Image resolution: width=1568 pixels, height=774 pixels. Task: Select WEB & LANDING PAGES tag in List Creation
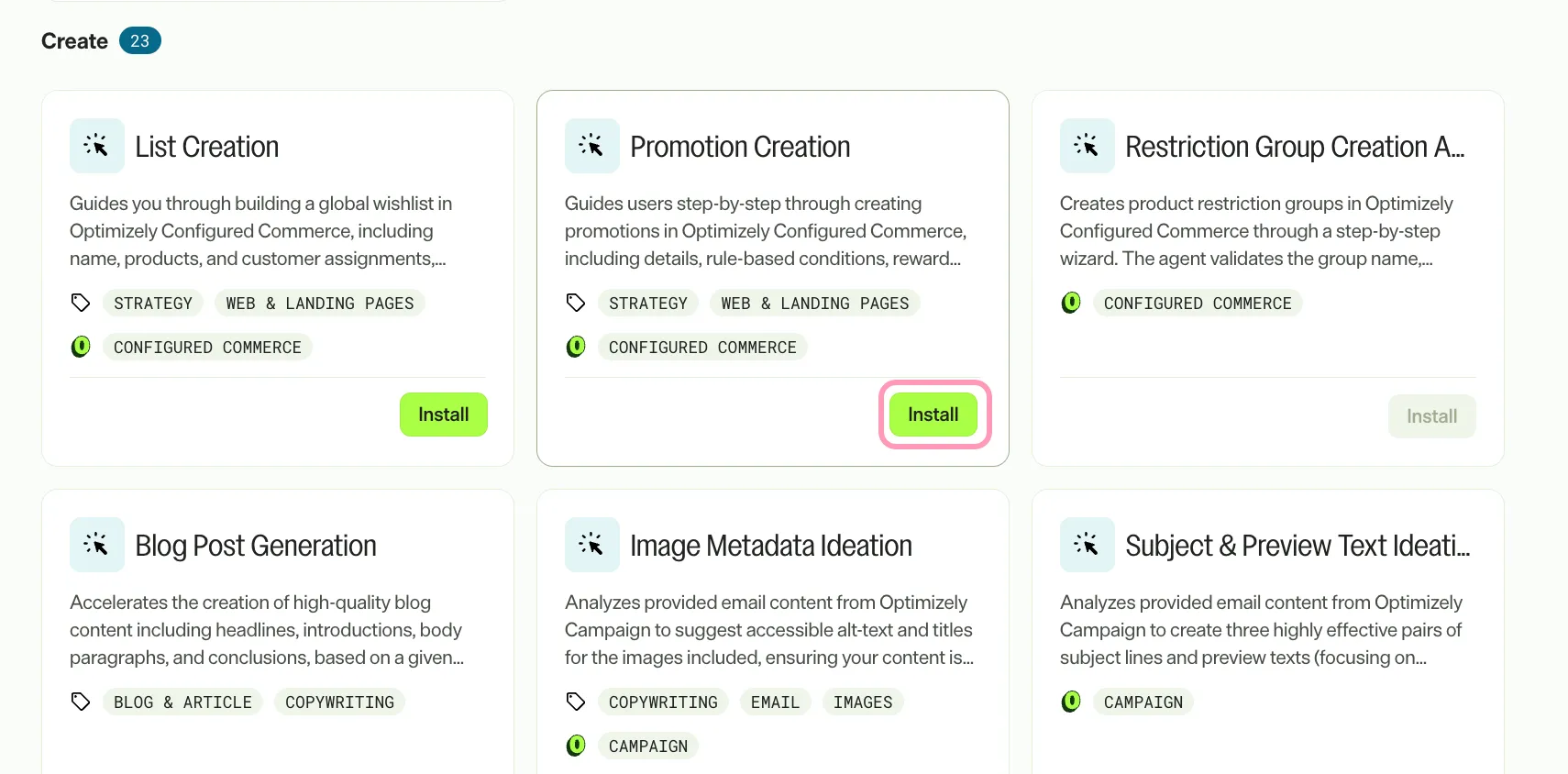coord(320,303)
